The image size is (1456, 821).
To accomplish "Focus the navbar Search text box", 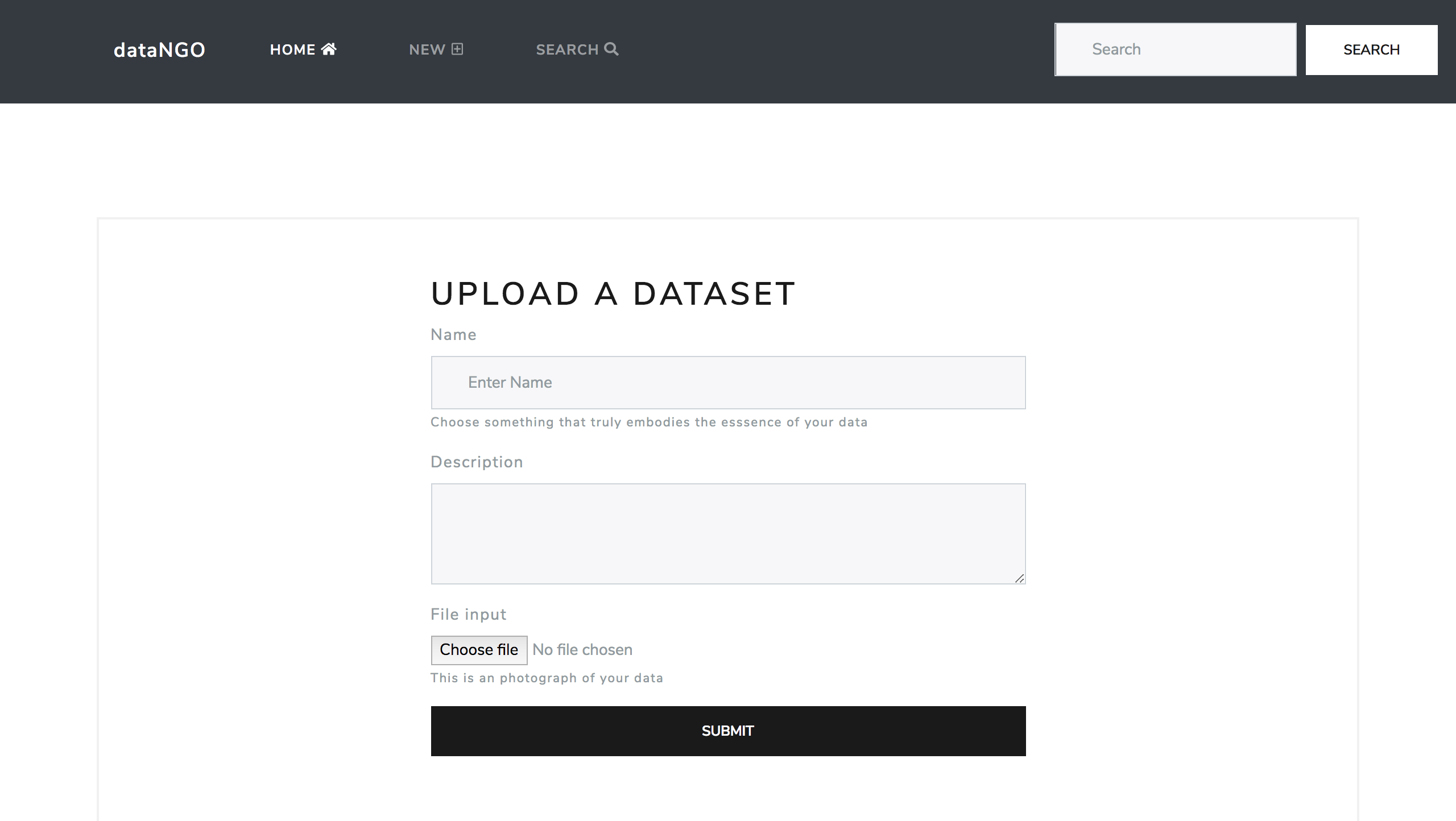I will [1175, 49].
